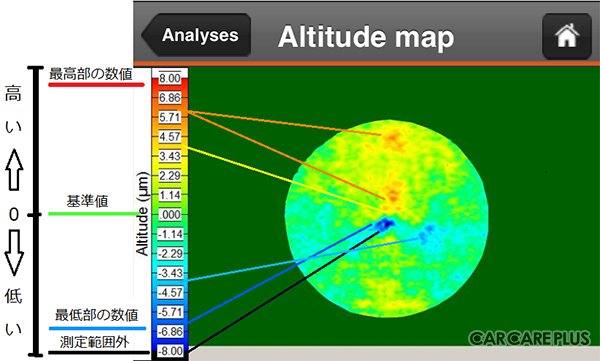Click the dark blue lowest spot on map
Screen dimensions: 600x361
pos(385,224)
